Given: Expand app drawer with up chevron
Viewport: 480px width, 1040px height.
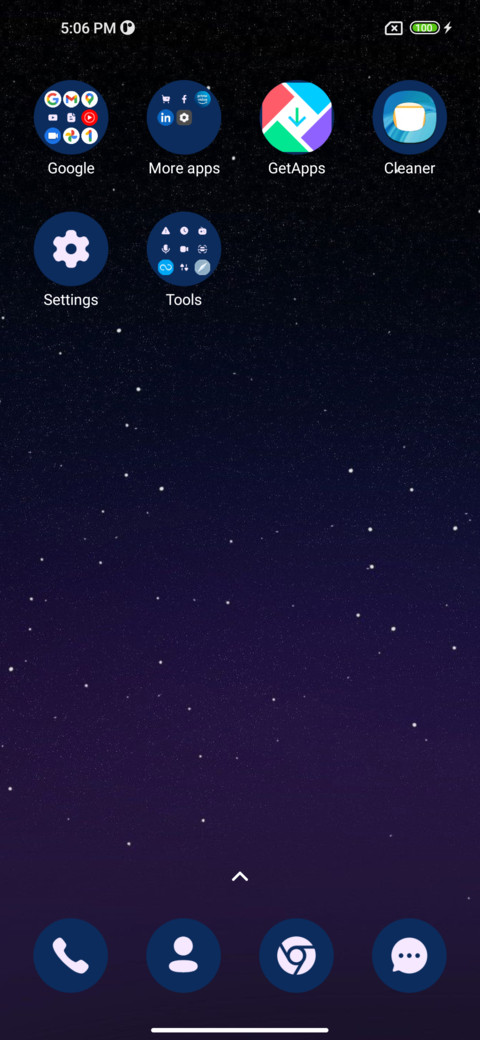Looking at the screenshot, I should tap(239, 876).
